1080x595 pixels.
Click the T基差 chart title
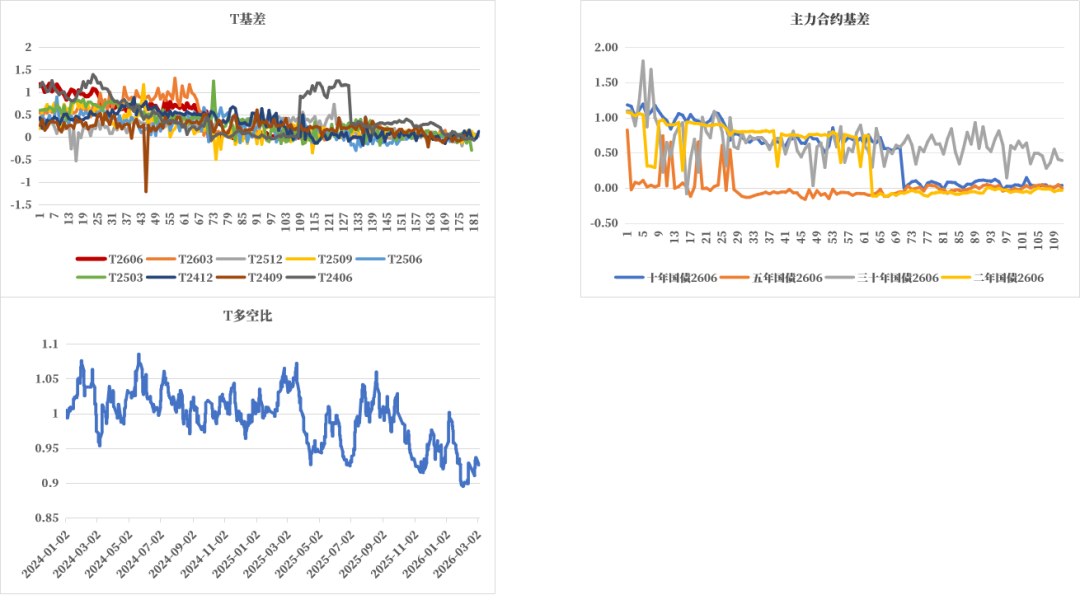coord(247,17)
